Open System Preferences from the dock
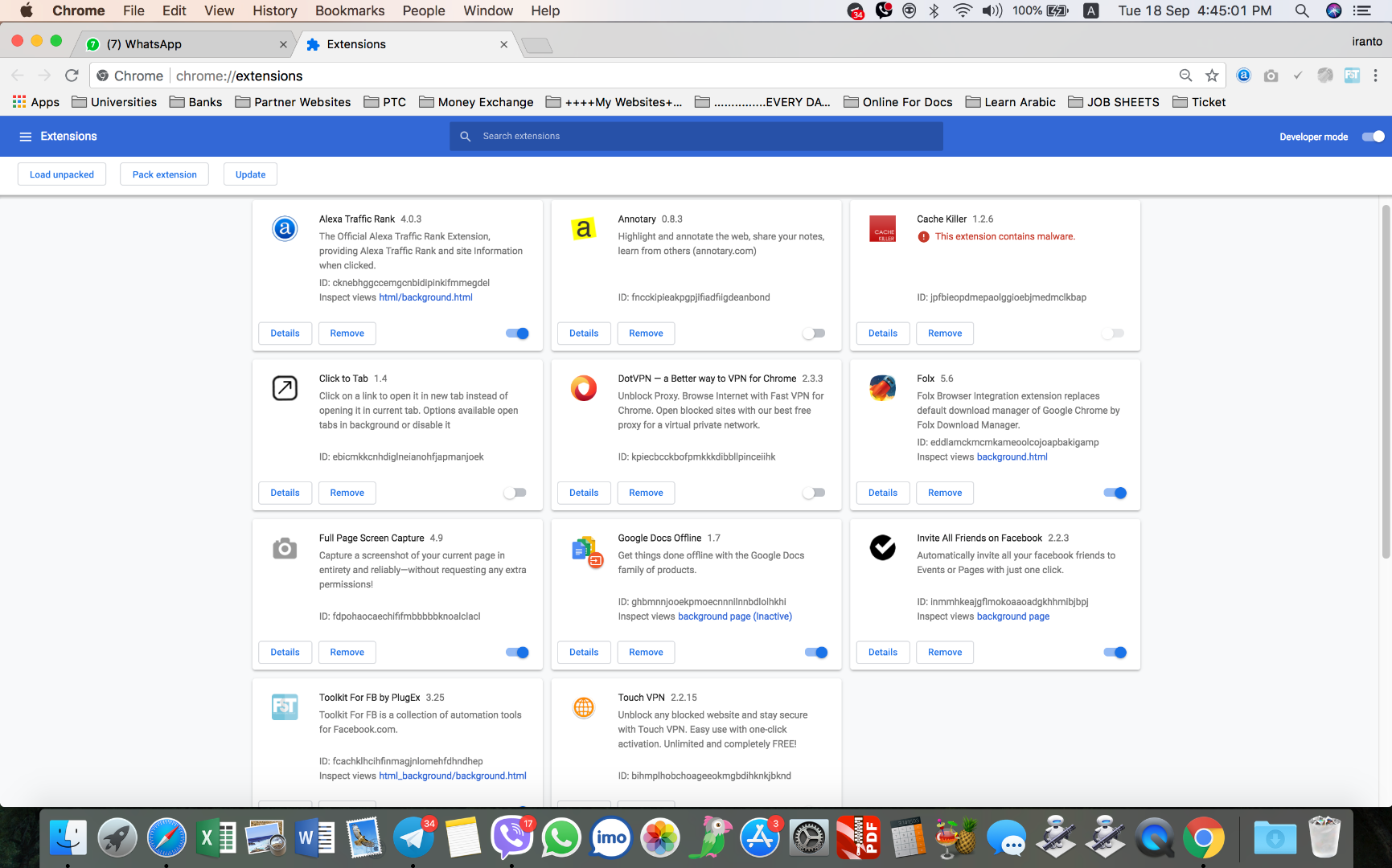Image resolution: width=1392 pixels, height=868 pixels. [809, 839]
